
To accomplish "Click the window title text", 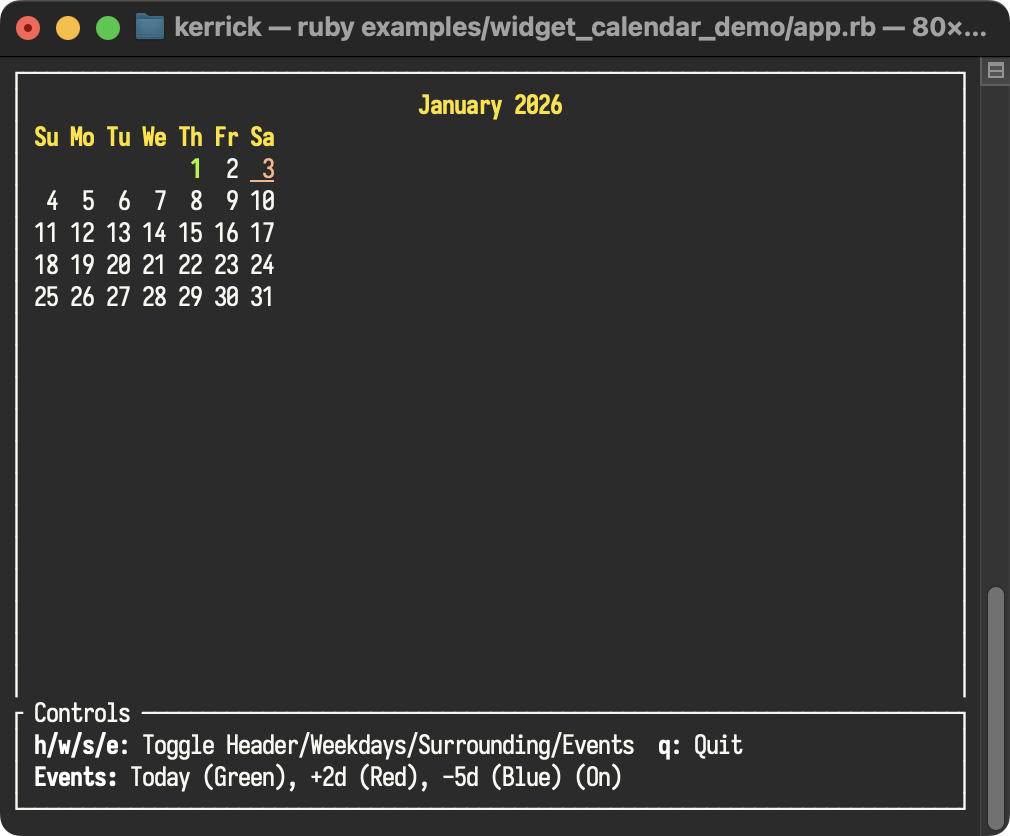I will pos(580,28).
